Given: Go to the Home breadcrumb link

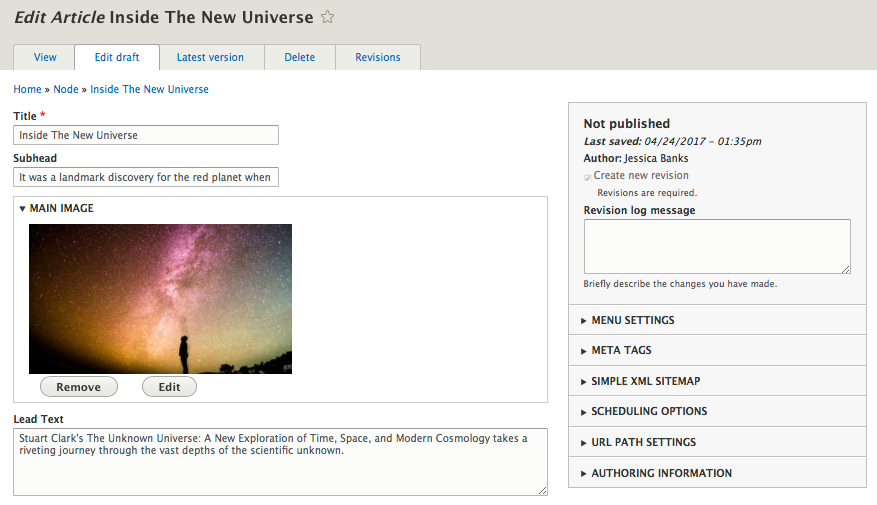Looking at the screenshot, I should pos(27,89).
